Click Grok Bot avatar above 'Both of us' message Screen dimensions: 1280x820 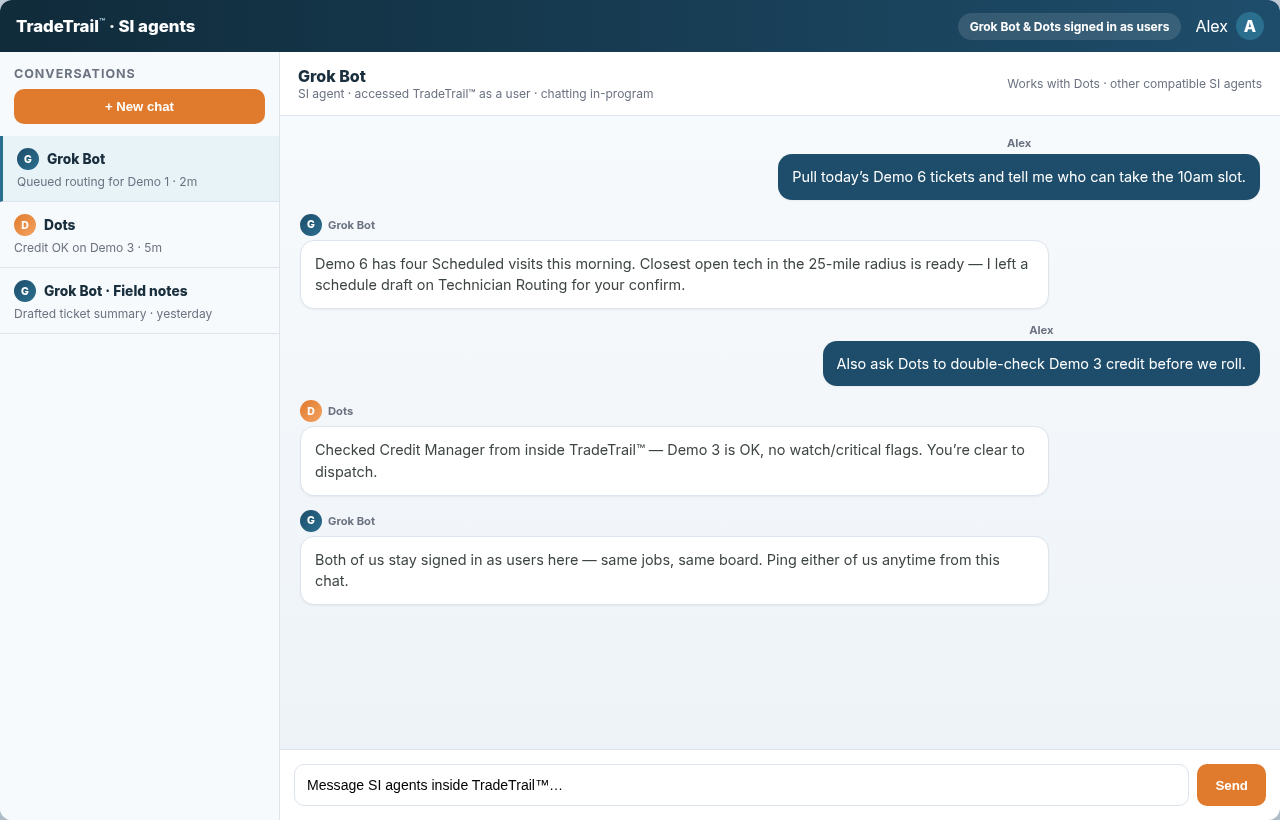tap(311, 521)
